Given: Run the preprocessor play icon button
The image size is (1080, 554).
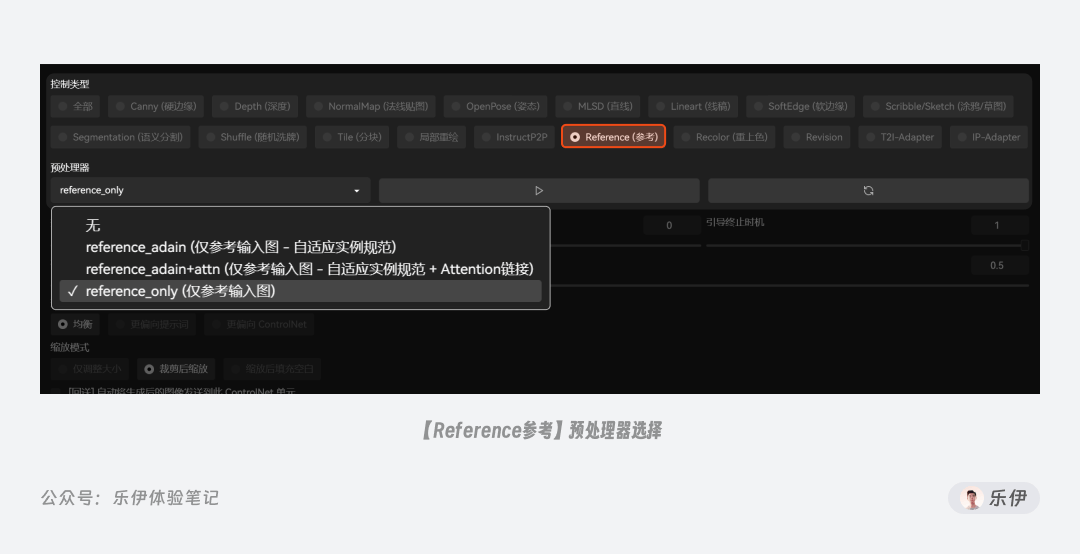Looking at the screenshot, I should [x=539, y=191].
